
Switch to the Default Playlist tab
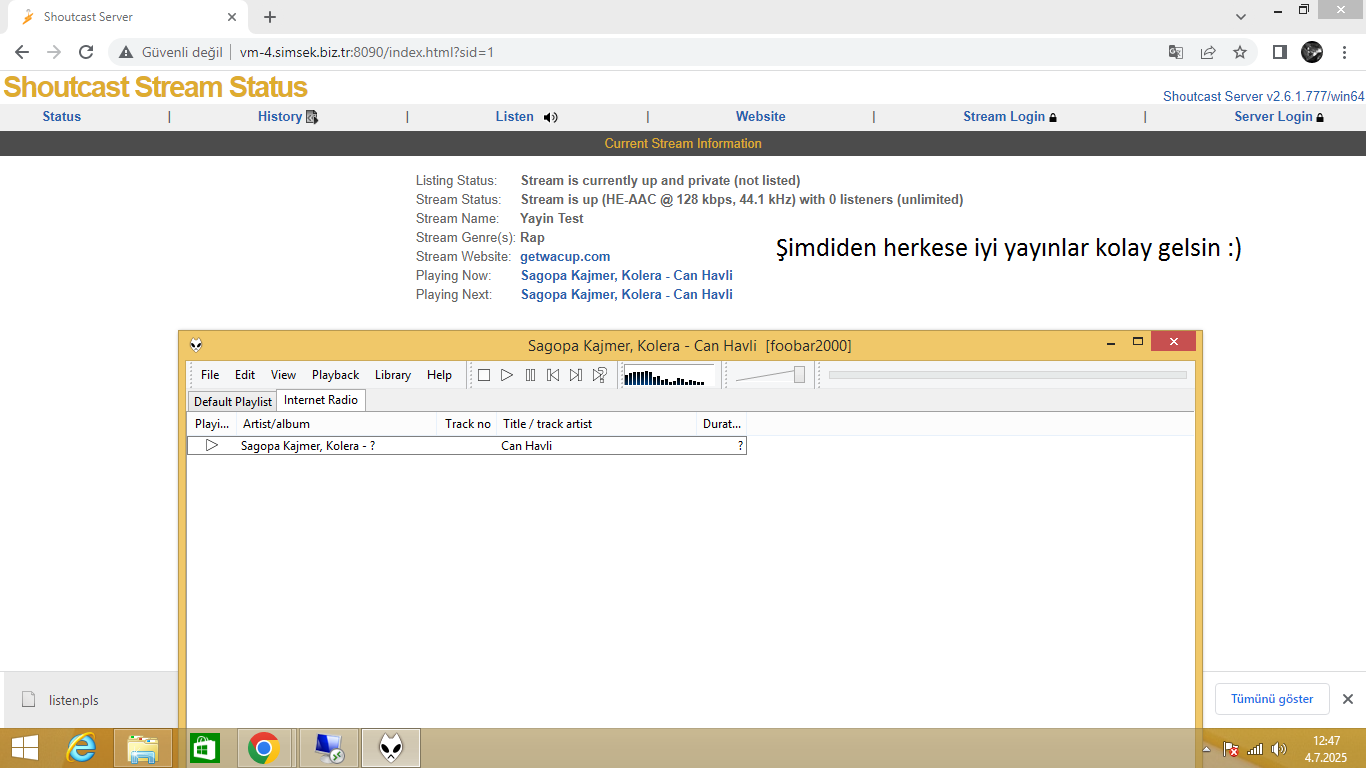233,401
